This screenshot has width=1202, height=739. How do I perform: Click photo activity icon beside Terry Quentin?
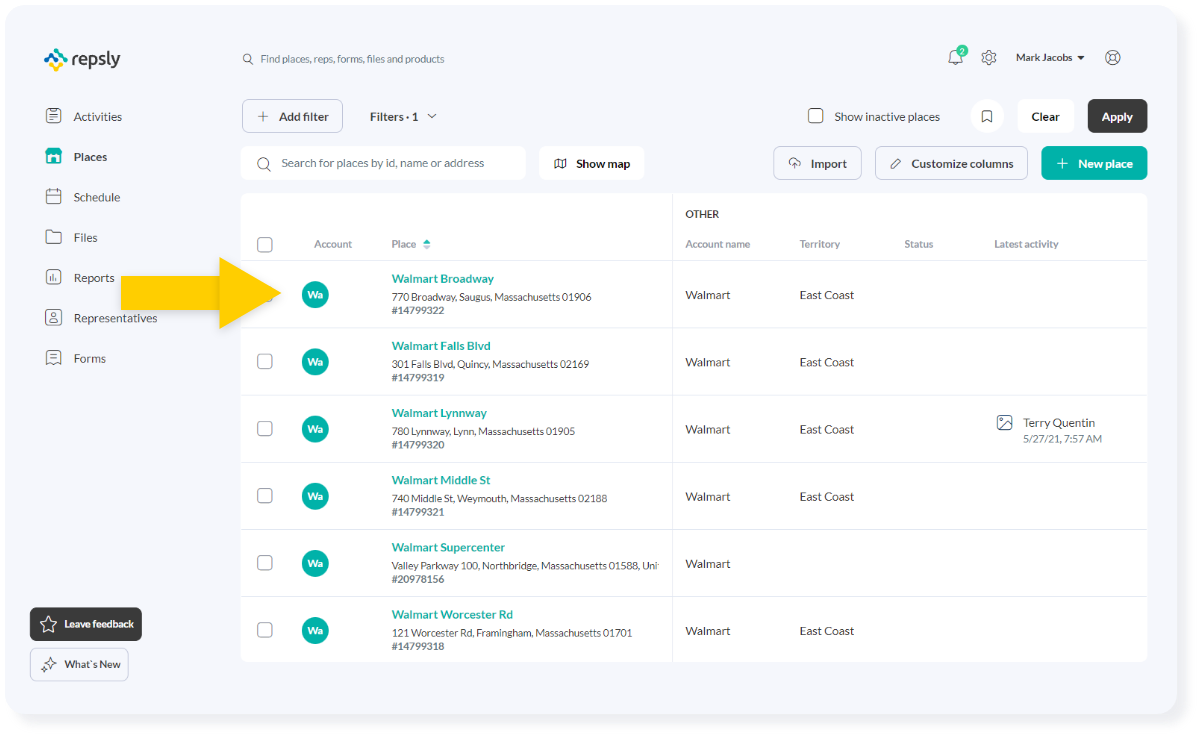point(1005,423)
